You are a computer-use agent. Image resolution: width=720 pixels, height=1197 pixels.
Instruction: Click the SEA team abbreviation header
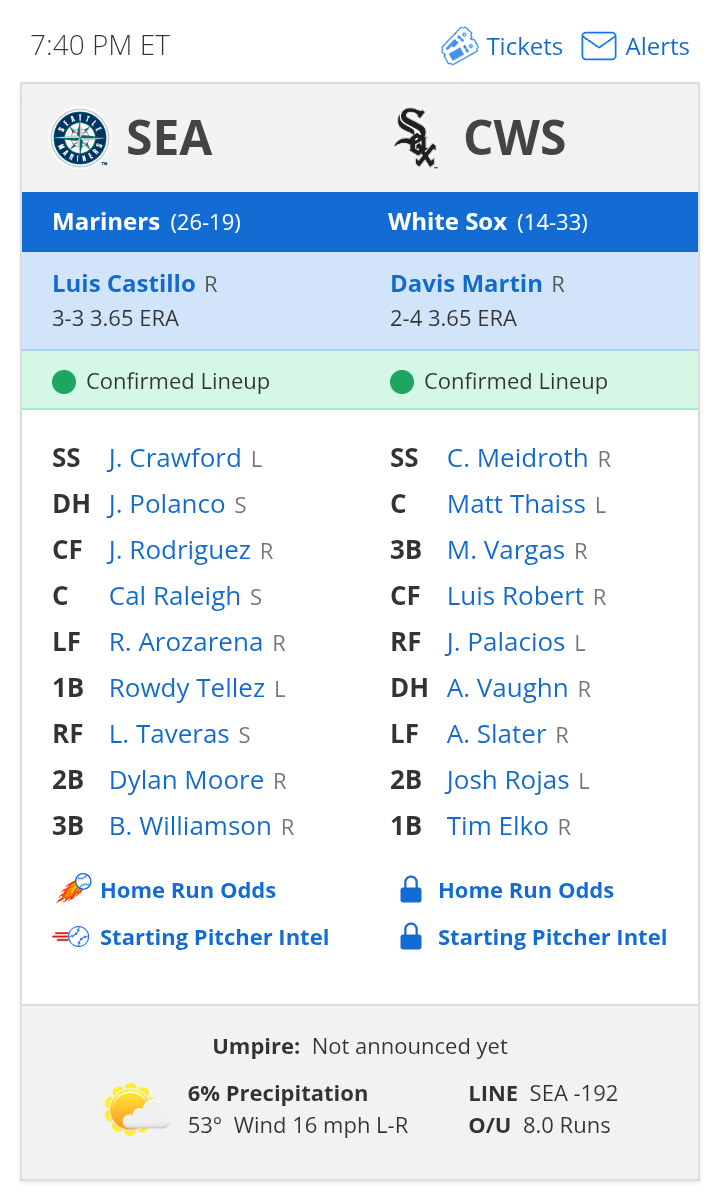[170, 138]
